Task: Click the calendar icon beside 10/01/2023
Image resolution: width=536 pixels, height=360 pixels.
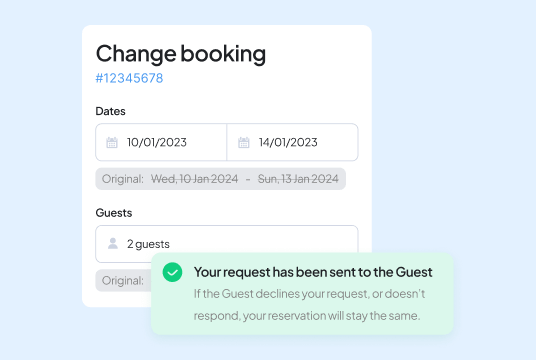Action: pyautogui.click(x=112, y=142)
